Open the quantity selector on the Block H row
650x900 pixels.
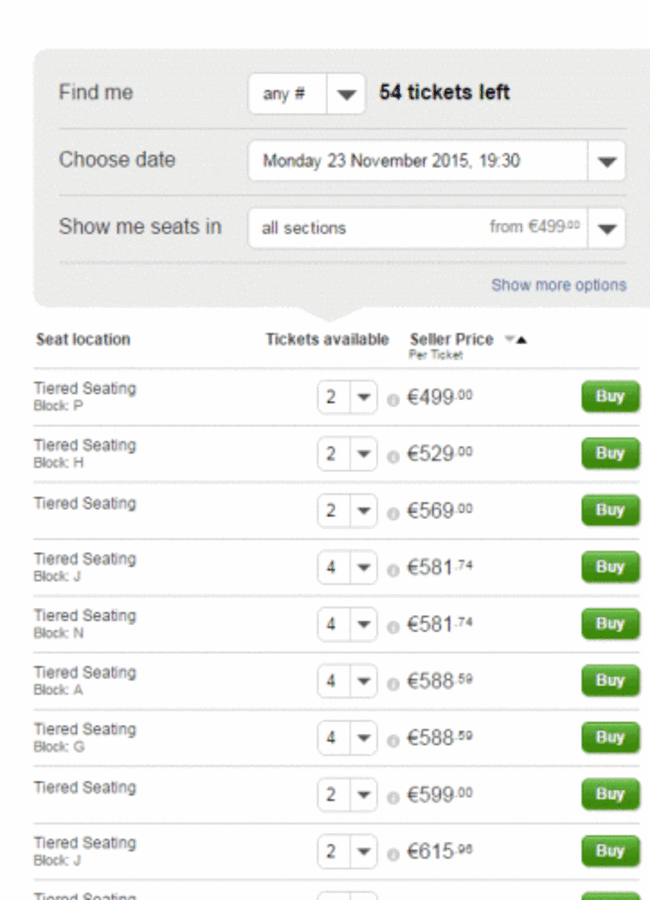(365, 453)
